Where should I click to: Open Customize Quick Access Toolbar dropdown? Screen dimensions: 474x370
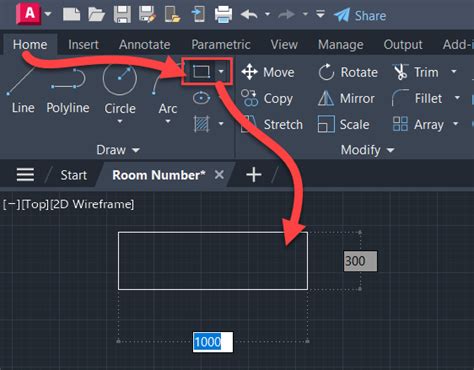tap(320, 14)
